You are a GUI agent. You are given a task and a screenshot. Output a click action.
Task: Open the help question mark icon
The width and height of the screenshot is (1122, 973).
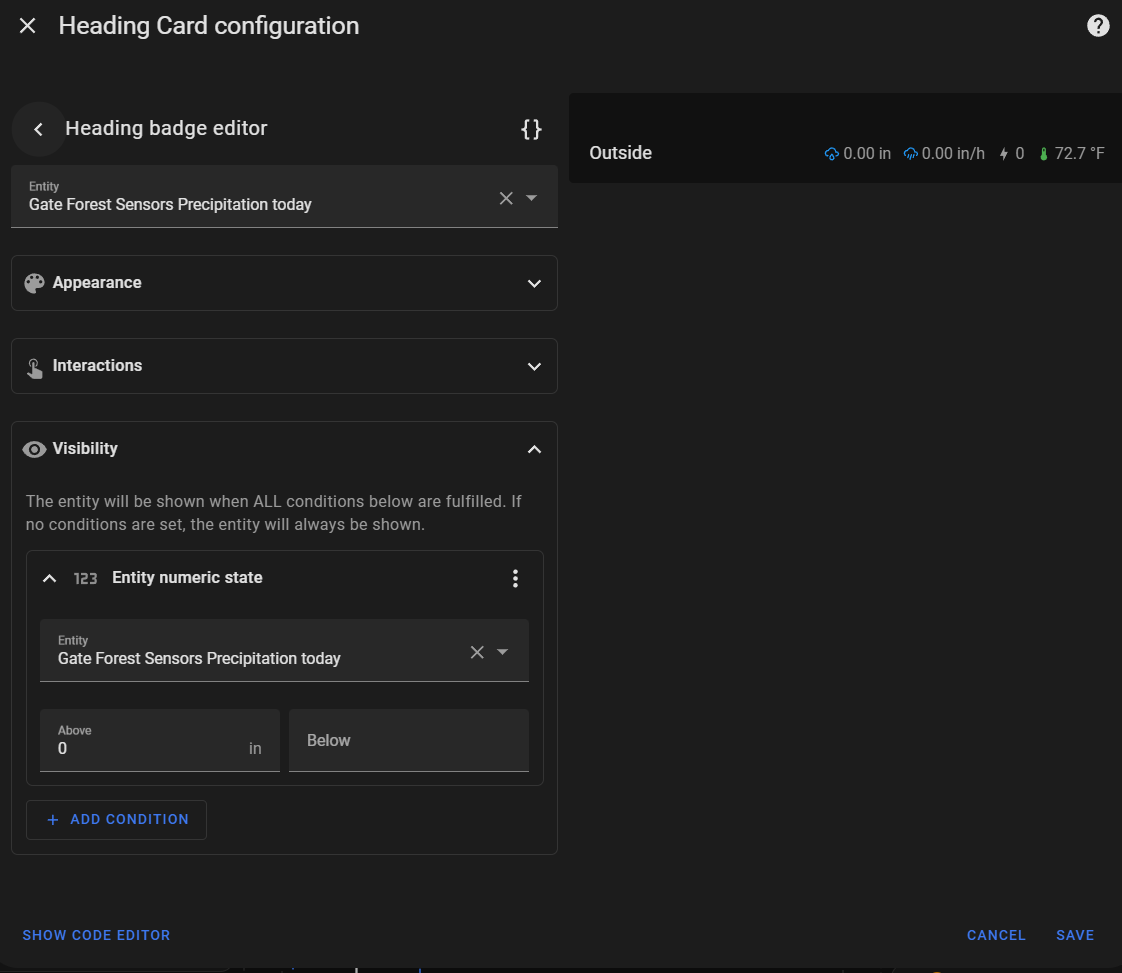[x=1098, y=26]
